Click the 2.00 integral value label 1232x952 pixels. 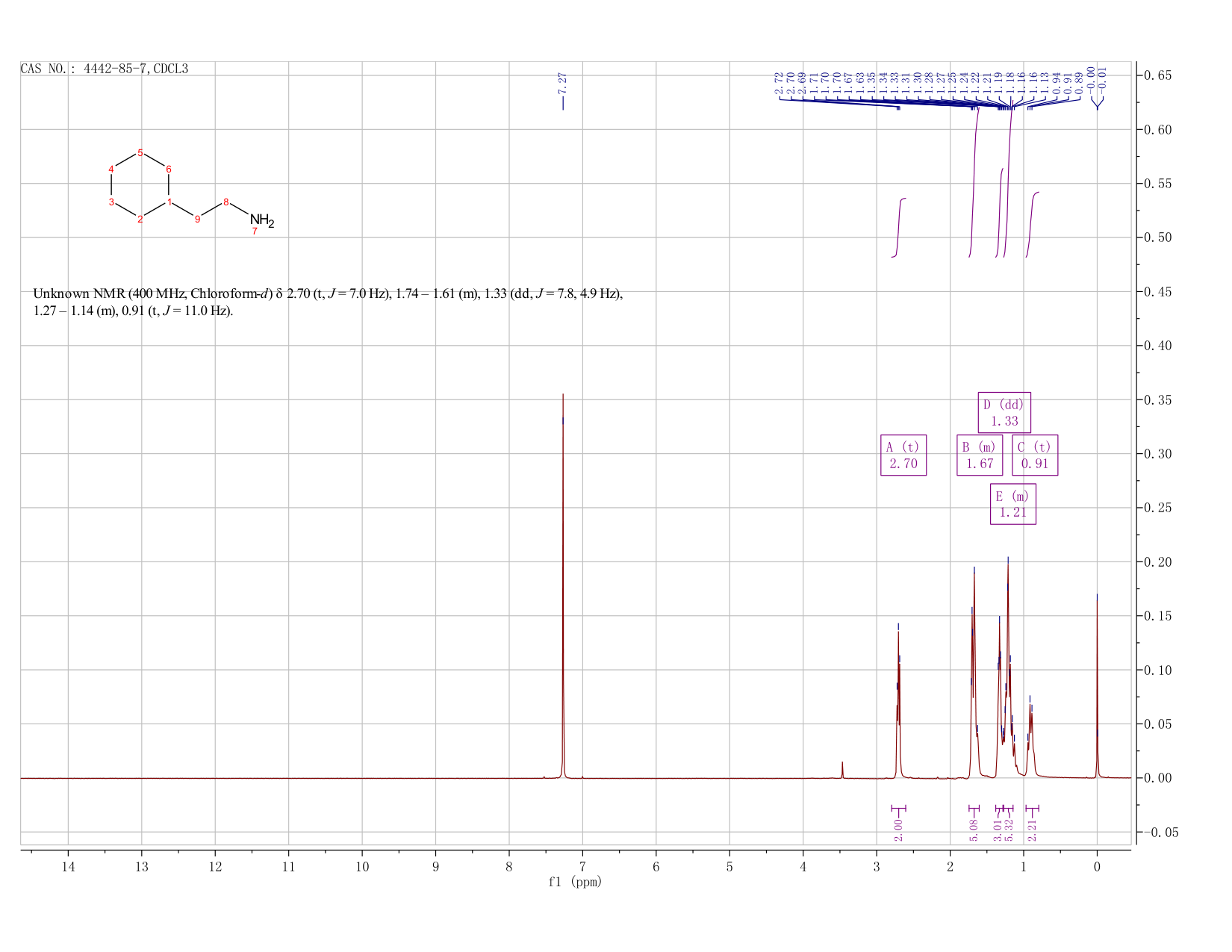tap(898, 830)
